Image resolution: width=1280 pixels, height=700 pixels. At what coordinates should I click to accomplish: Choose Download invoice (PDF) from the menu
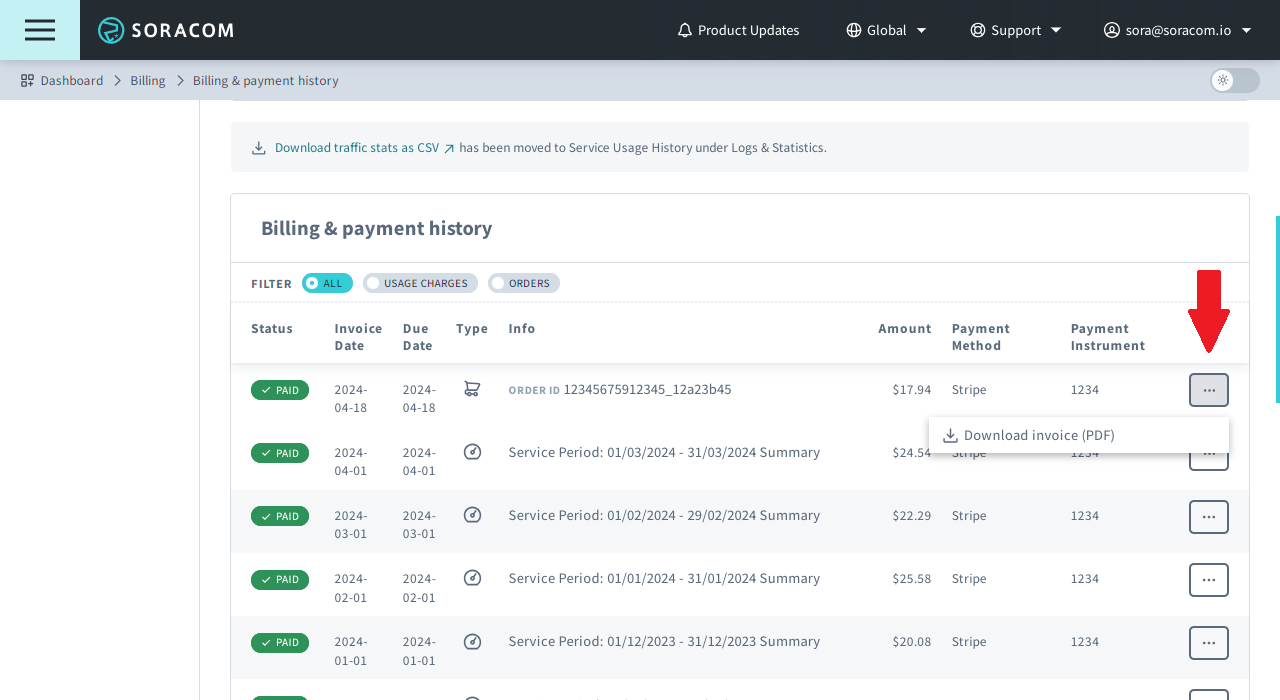pos(1038,435)
